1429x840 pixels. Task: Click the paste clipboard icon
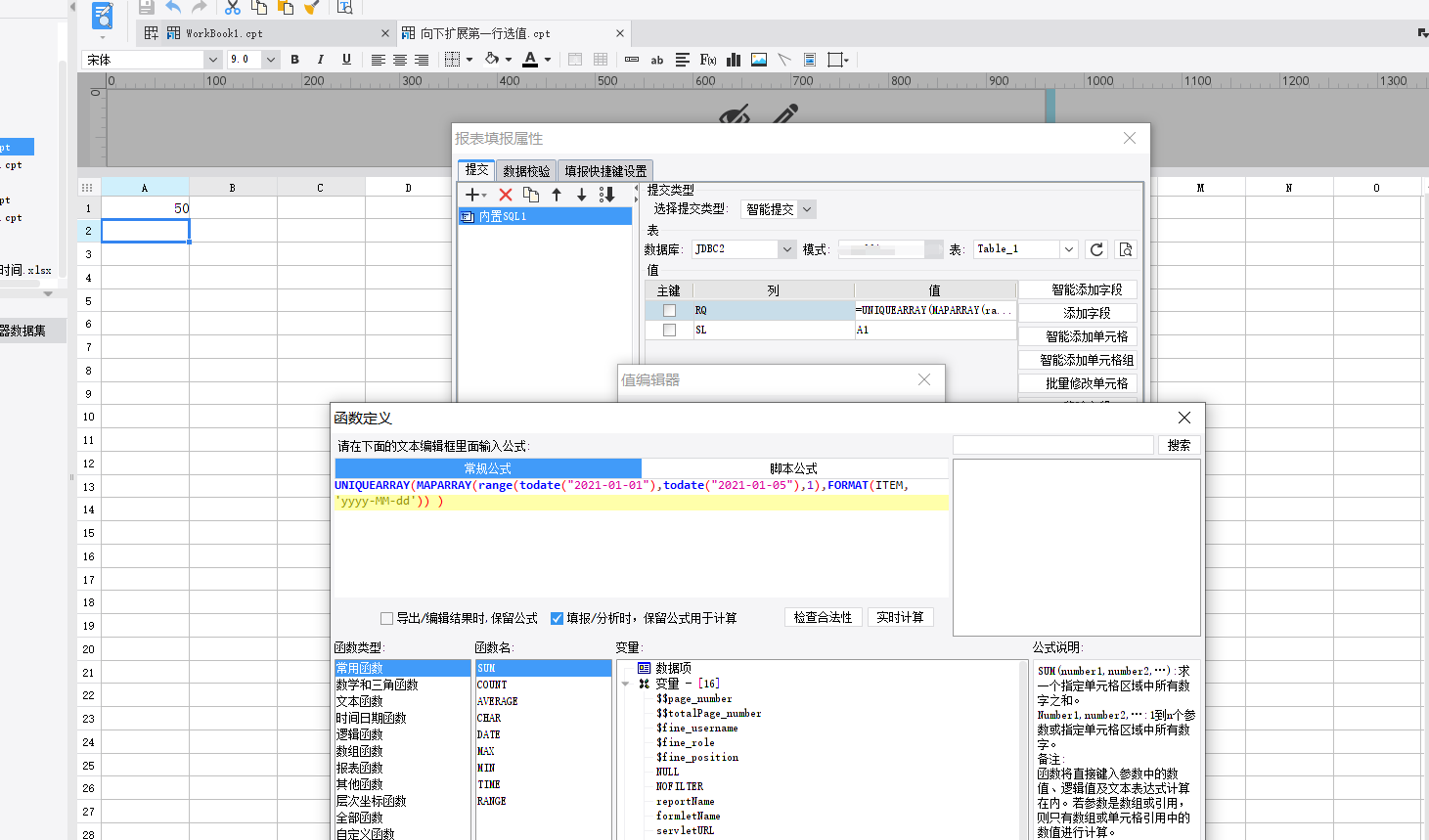coord(286,7)
